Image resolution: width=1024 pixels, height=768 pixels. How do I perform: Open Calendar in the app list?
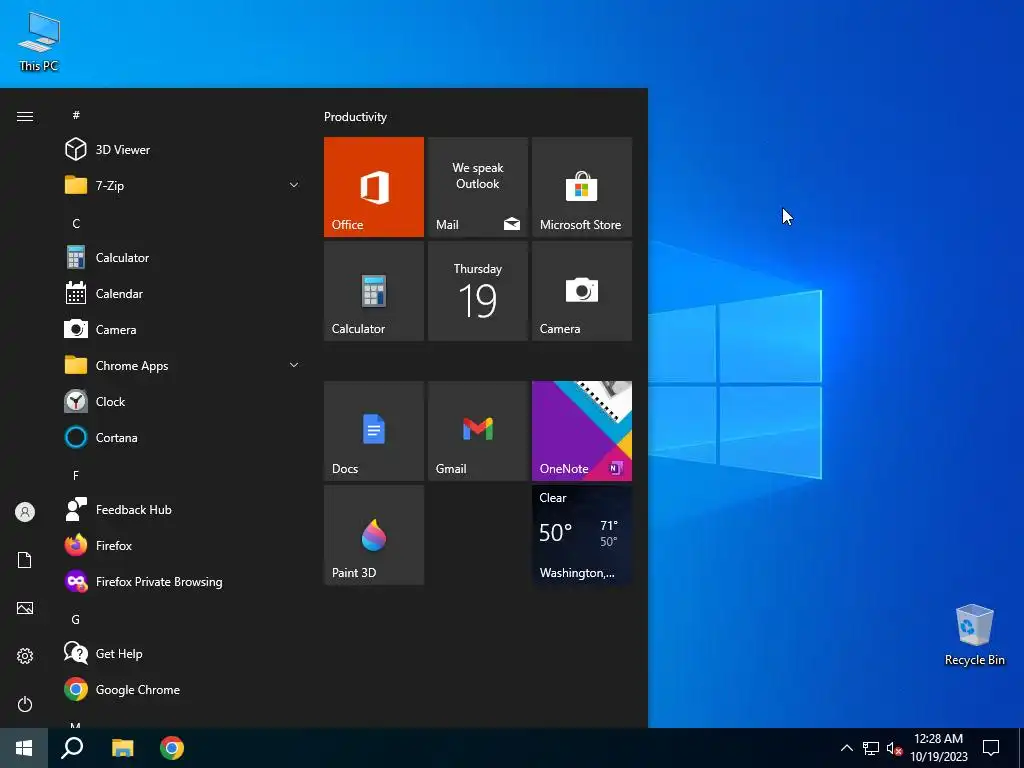pyautogui.click(x=183, y=293)
